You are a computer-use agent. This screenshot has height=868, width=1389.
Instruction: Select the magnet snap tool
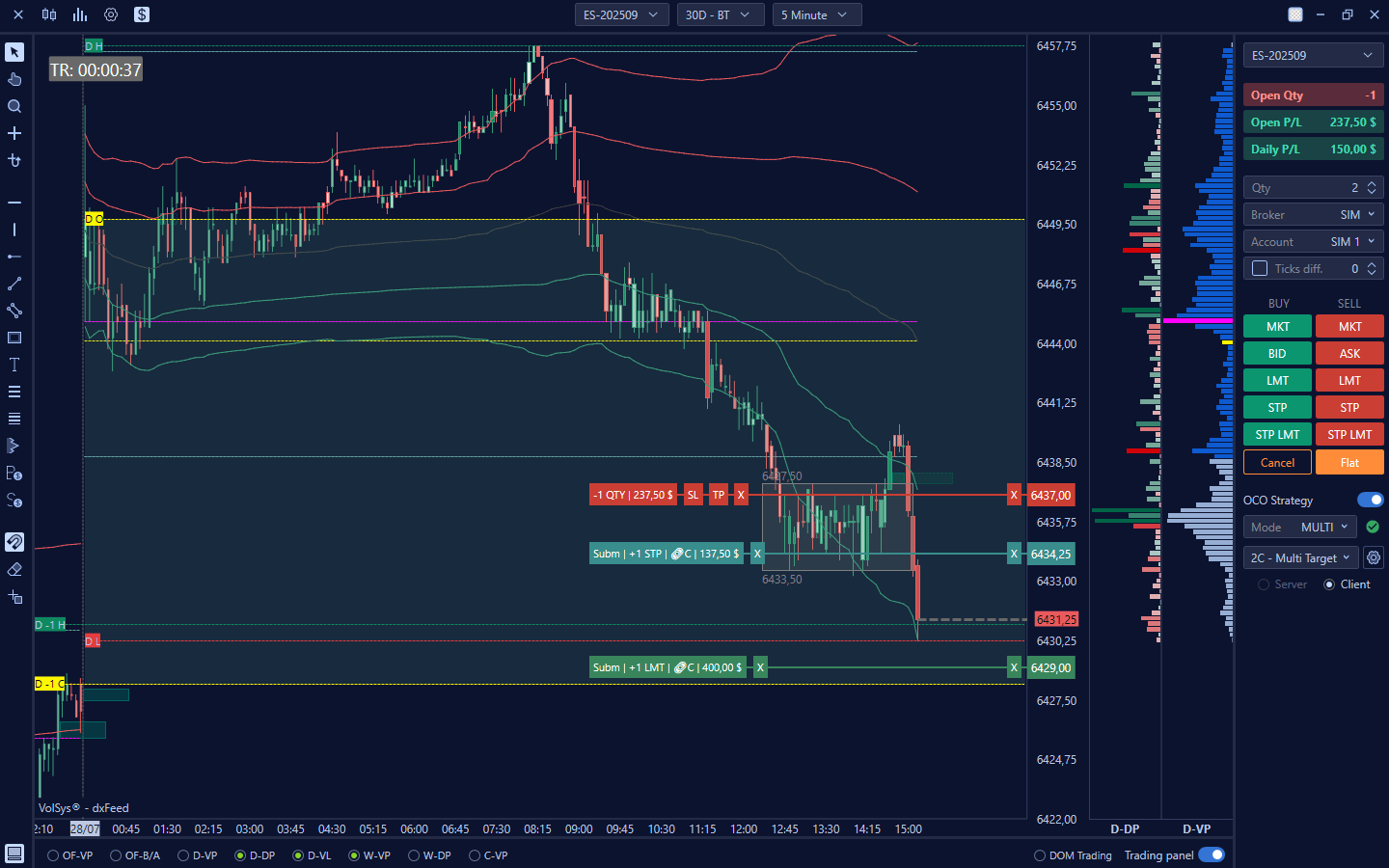14,542
